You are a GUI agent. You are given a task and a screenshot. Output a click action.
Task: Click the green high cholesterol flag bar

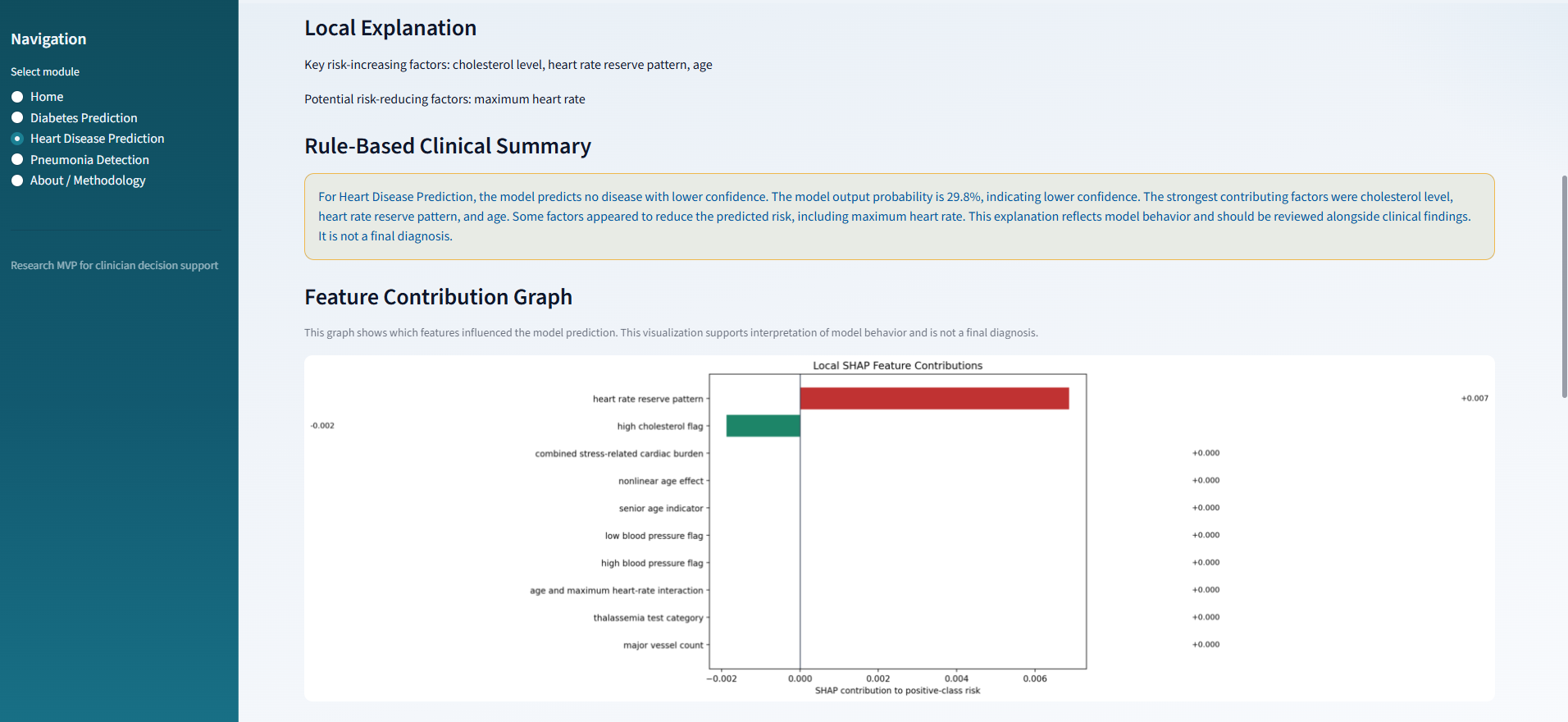[x=763, y=426]
